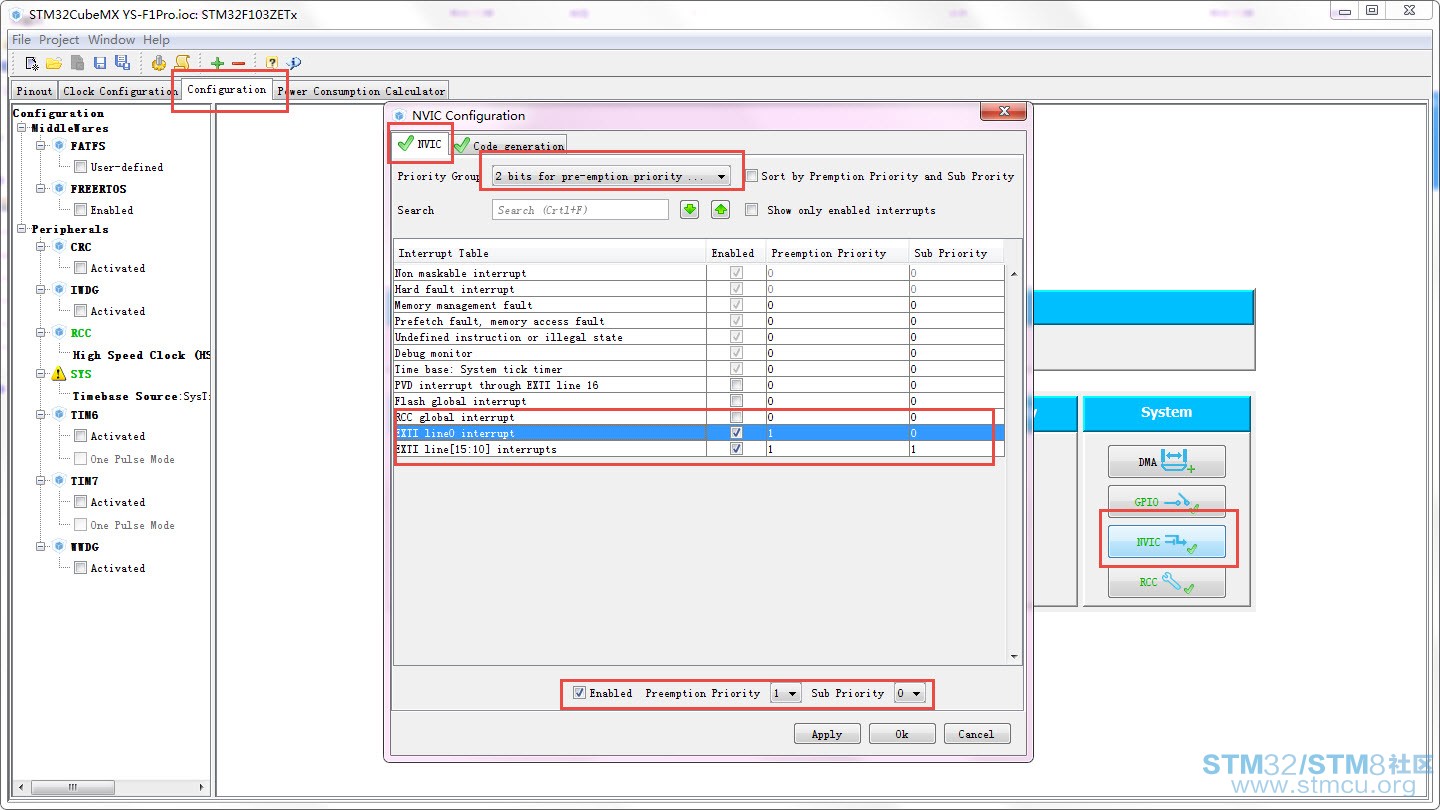Create a new project from the toolbar

click(x=33, y=63)
